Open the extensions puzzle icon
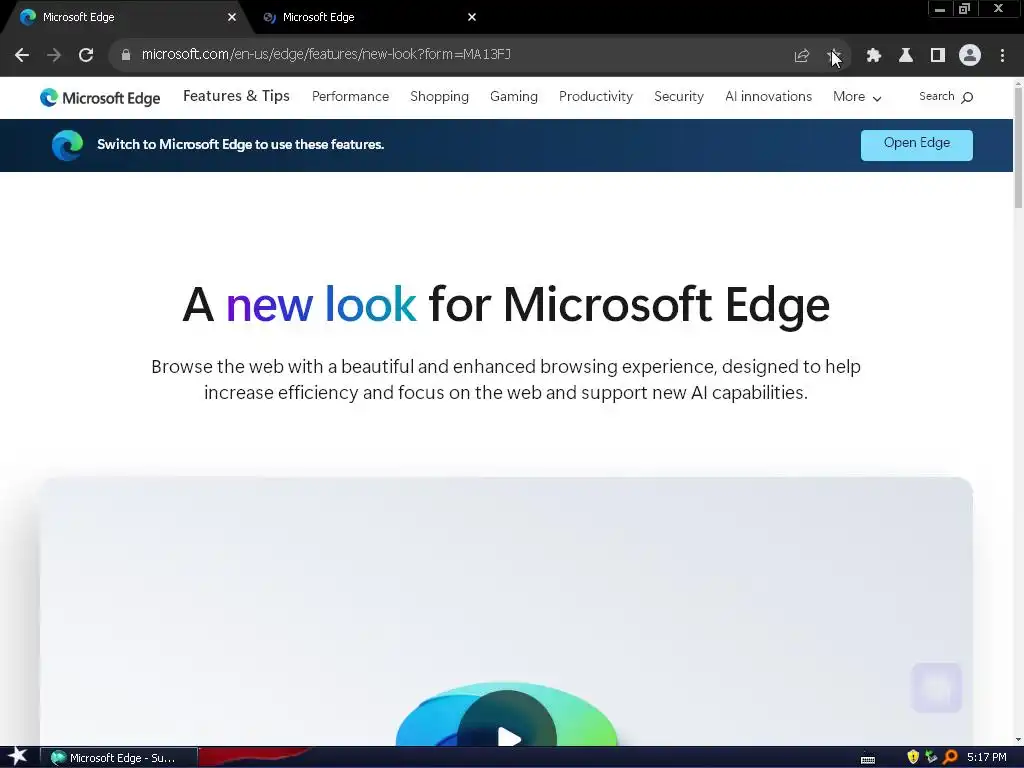Screen dimensions: 1024x768 pyautogui.click(x=873, y=56)
